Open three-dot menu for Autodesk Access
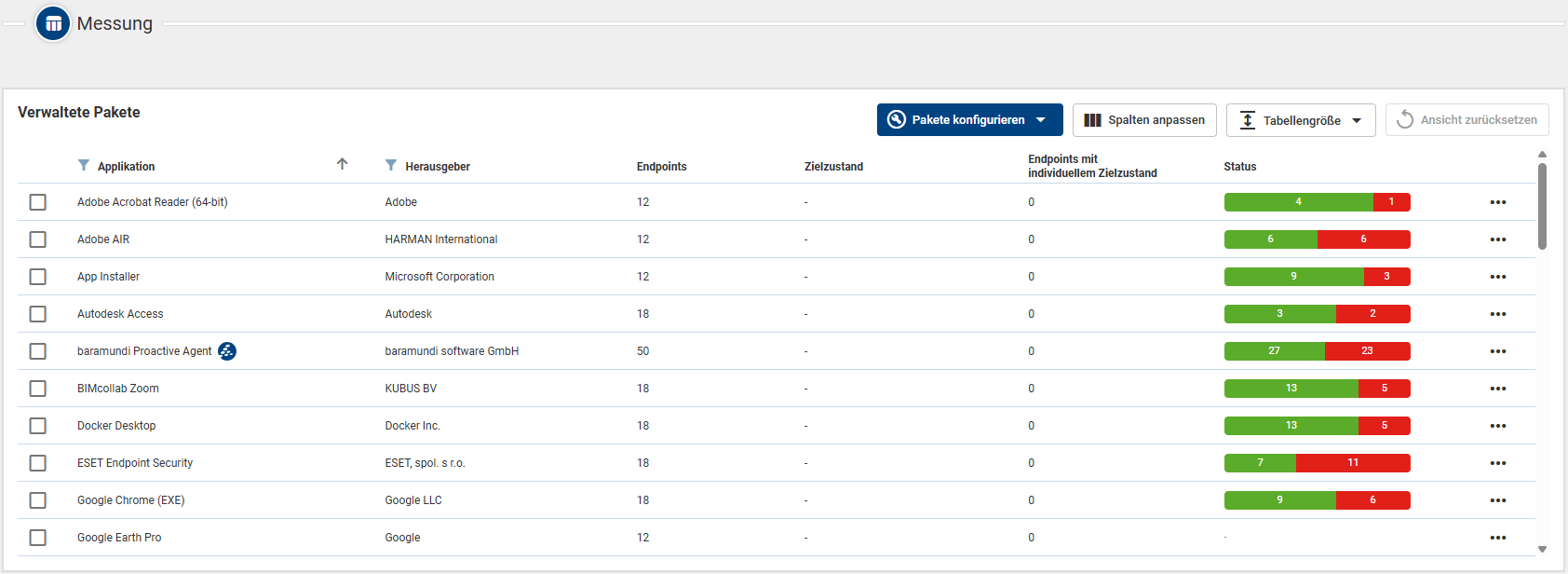 (1497, 314)
